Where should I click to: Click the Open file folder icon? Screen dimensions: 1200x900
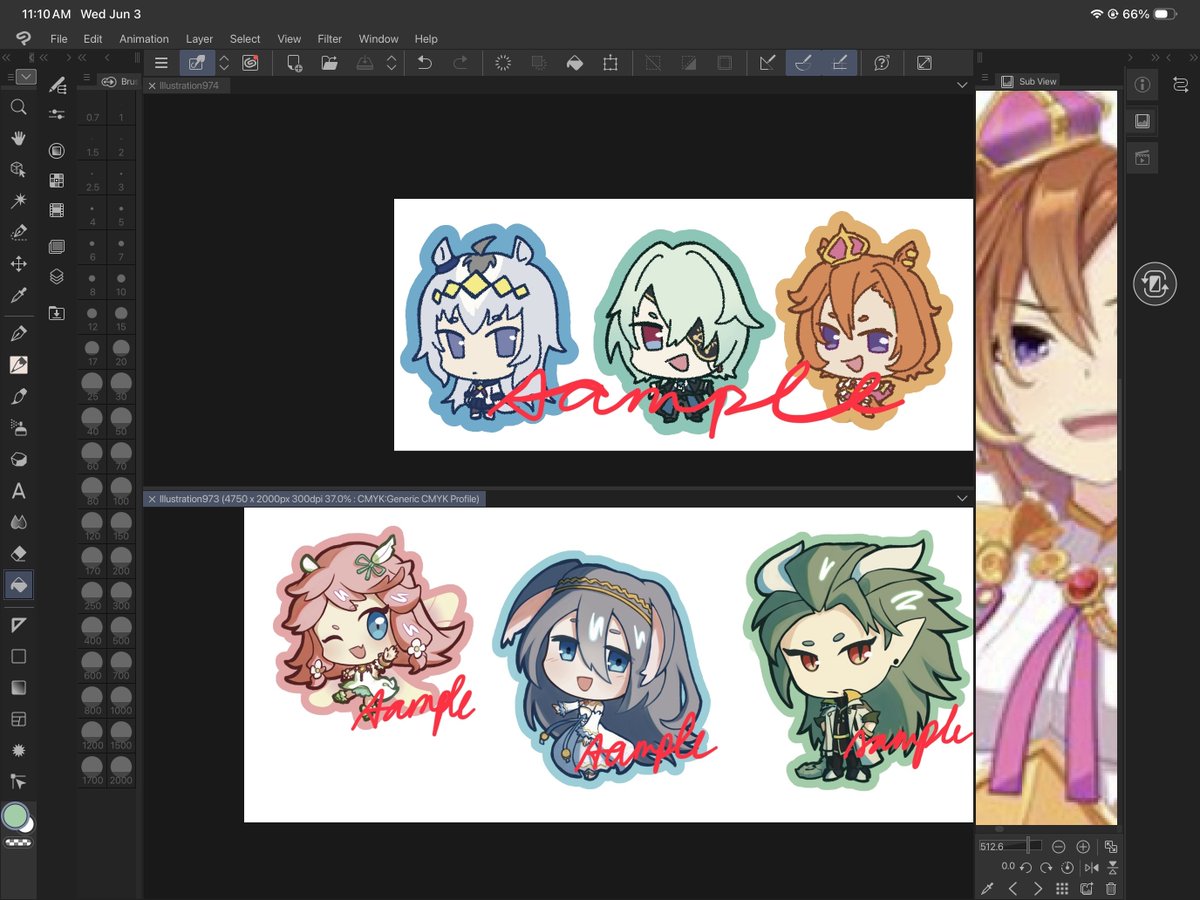tap(329, 63)
